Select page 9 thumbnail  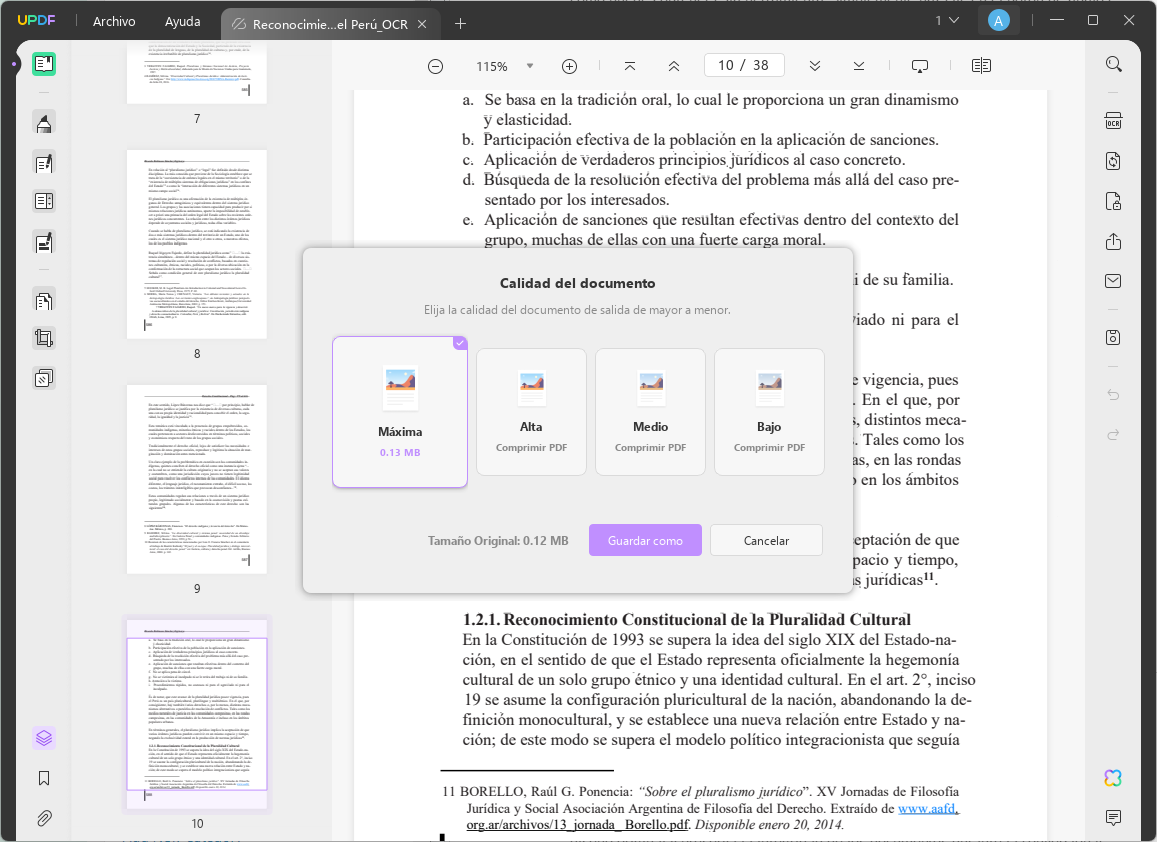pos(197,479)
